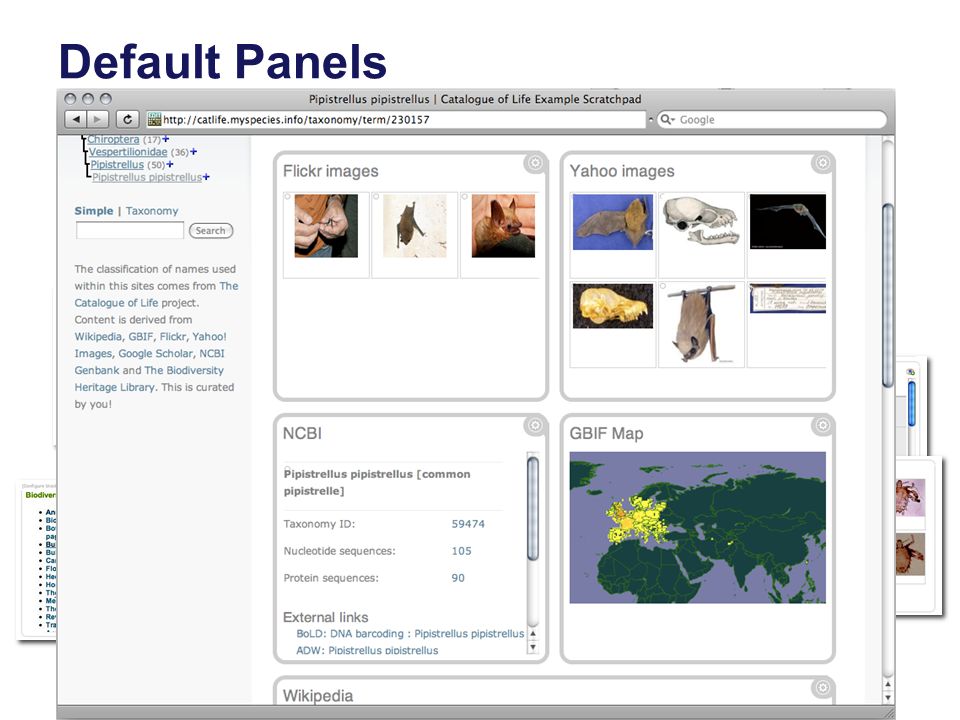Click NCBI panel scroll down arrow
Screen dimensions: 960x720
(x=533, y=647)
